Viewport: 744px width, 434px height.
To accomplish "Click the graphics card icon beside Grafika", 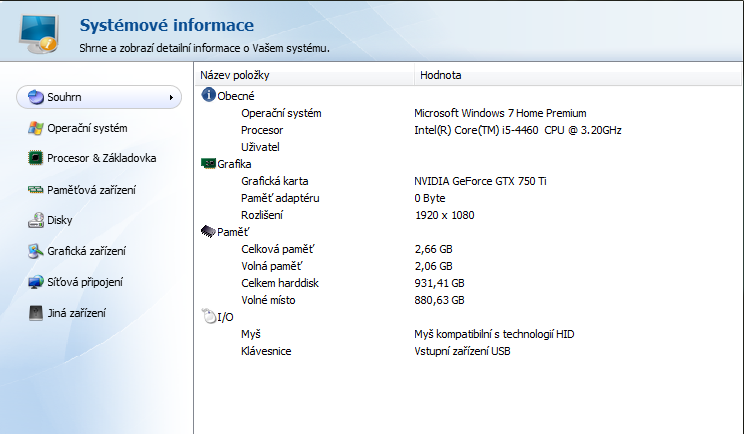I will tap(208, 164).
